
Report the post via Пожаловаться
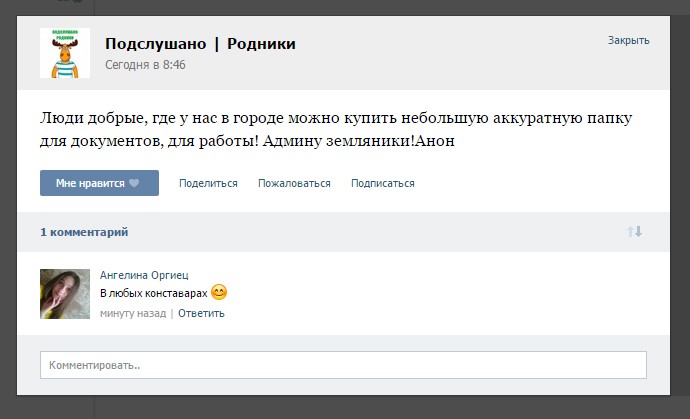(x=294, y=184)
